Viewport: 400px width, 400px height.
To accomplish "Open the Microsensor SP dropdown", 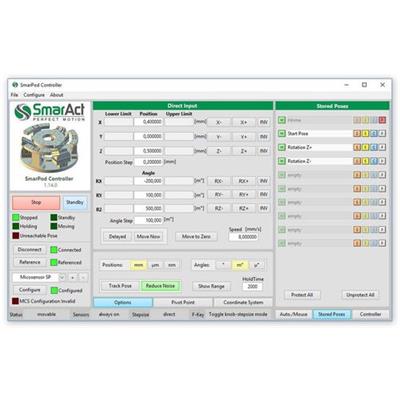I will 62,277.
